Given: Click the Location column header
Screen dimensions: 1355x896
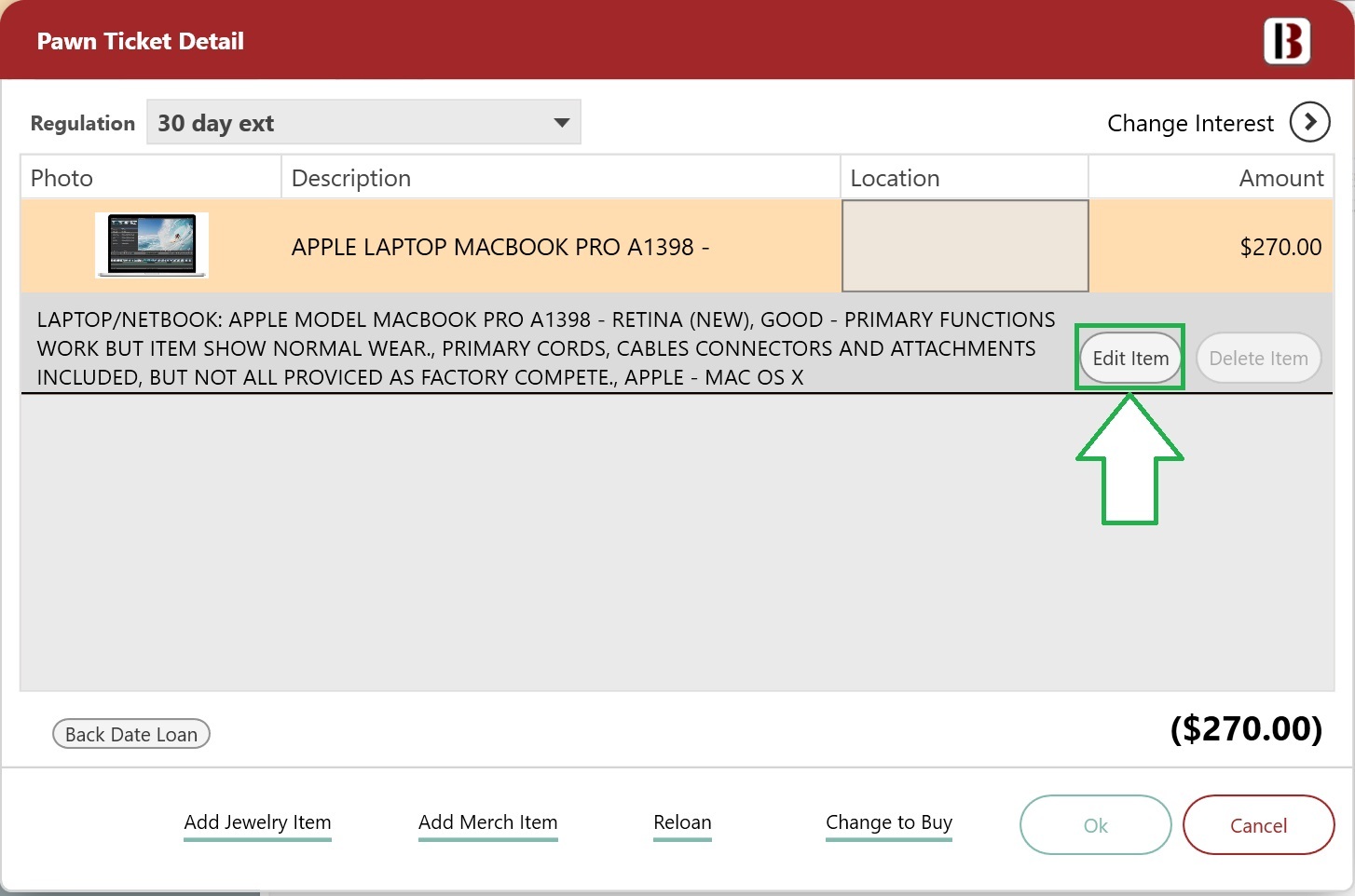Looking at the screenshot, I should (965, 177).
